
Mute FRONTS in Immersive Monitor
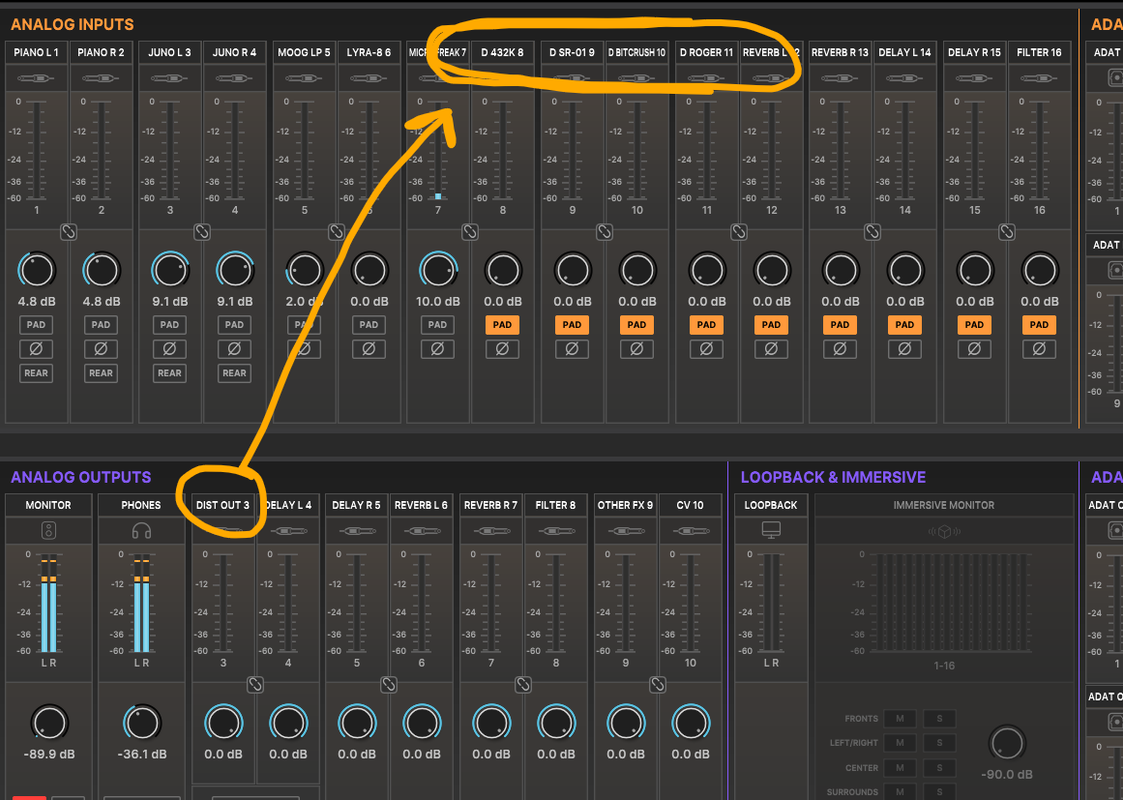pos(900,718)
